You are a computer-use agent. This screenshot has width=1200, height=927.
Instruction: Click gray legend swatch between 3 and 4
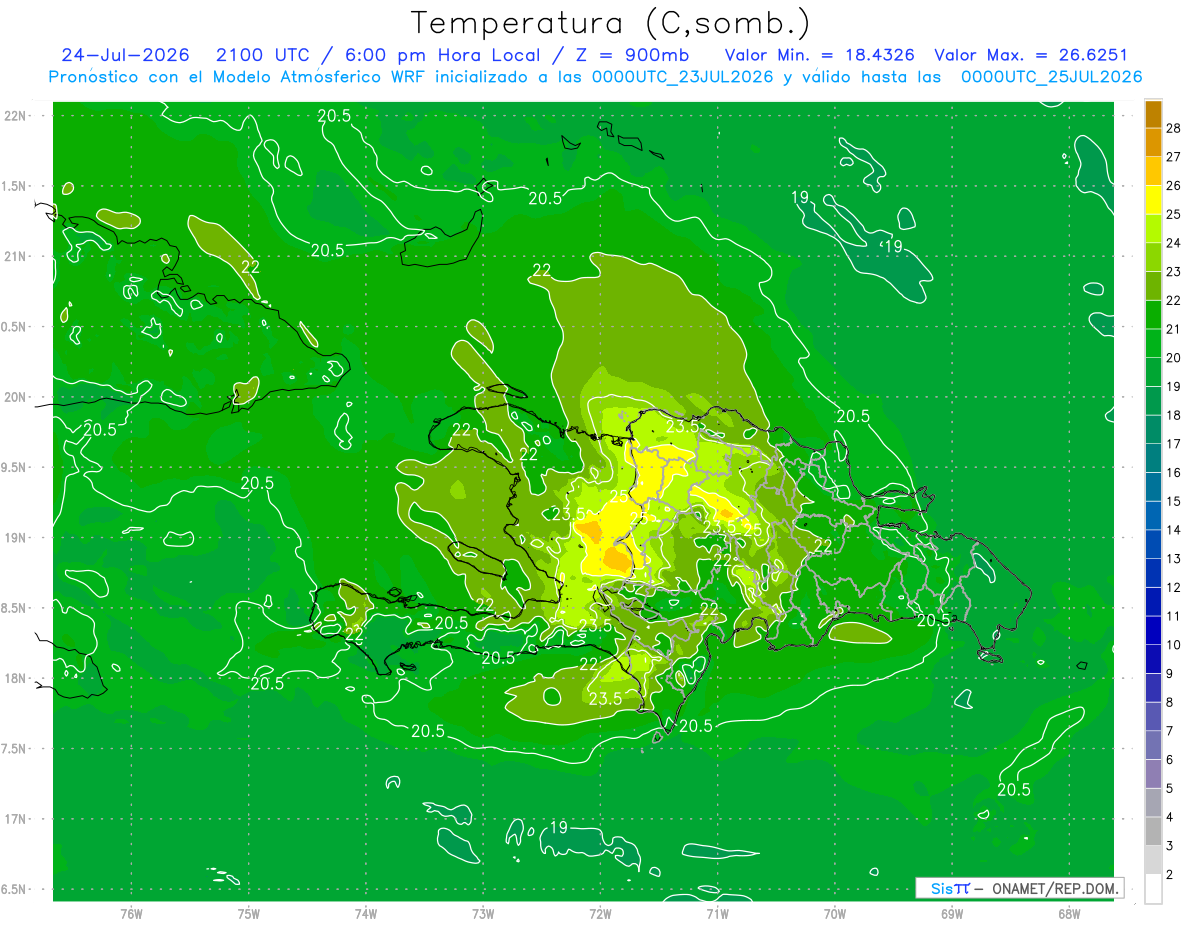click(1153, 832)
